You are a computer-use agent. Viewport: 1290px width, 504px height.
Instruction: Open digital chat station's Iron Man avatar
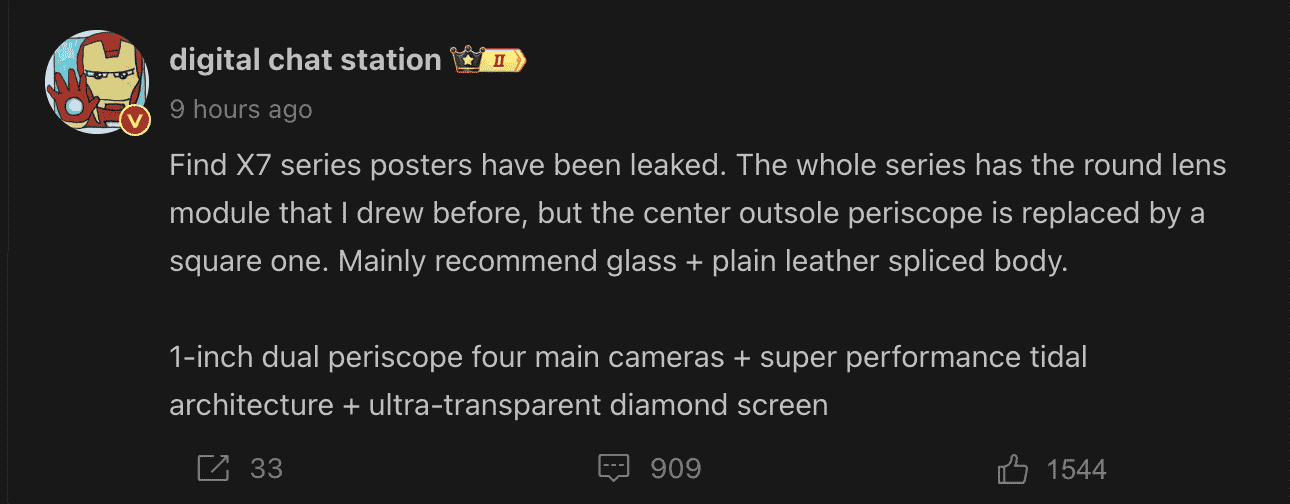pyautogui.click(x=89, y=82)
